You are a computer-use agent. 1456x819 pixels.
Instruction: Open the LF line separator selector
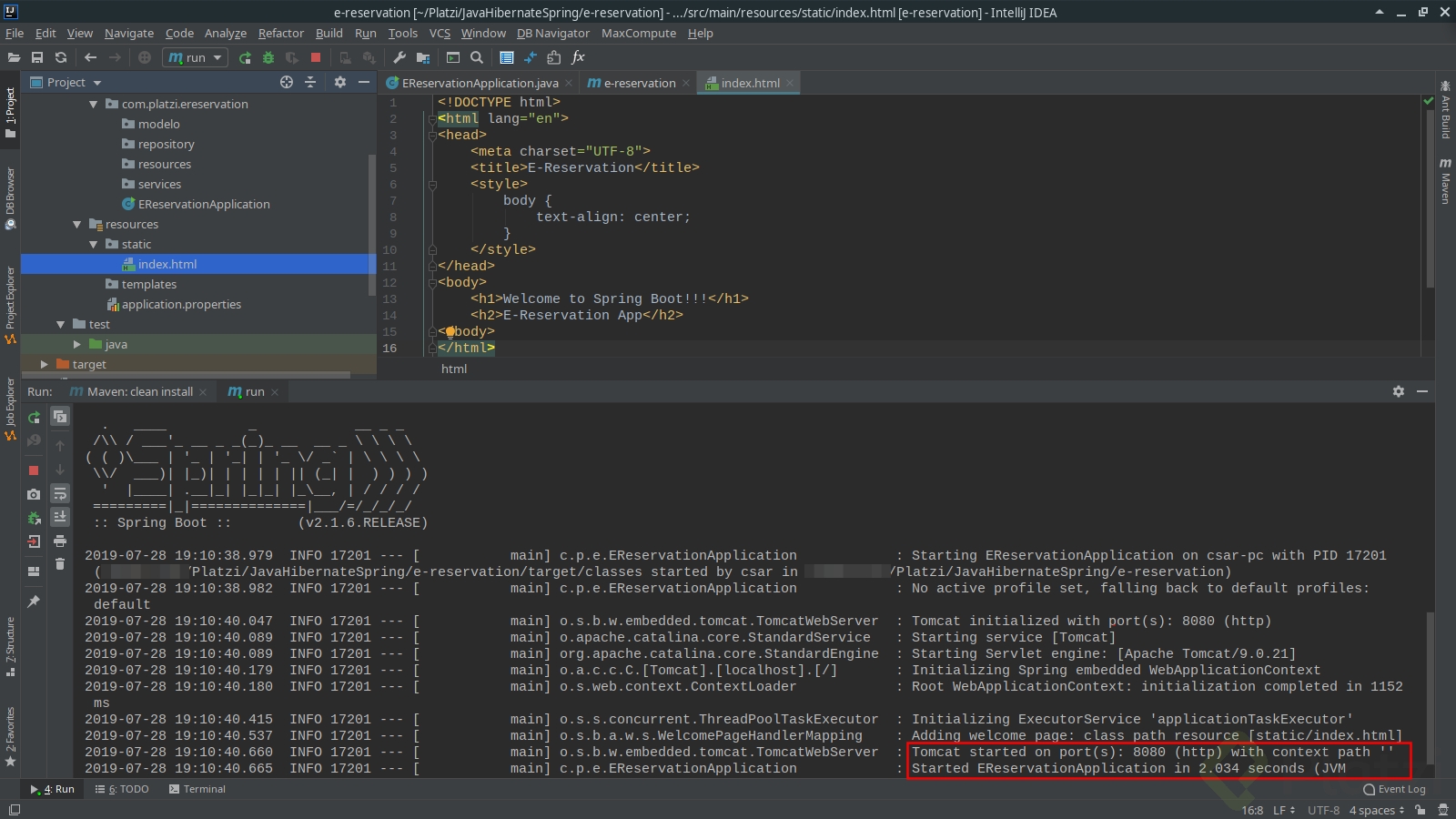click(x=1283, y=810)
